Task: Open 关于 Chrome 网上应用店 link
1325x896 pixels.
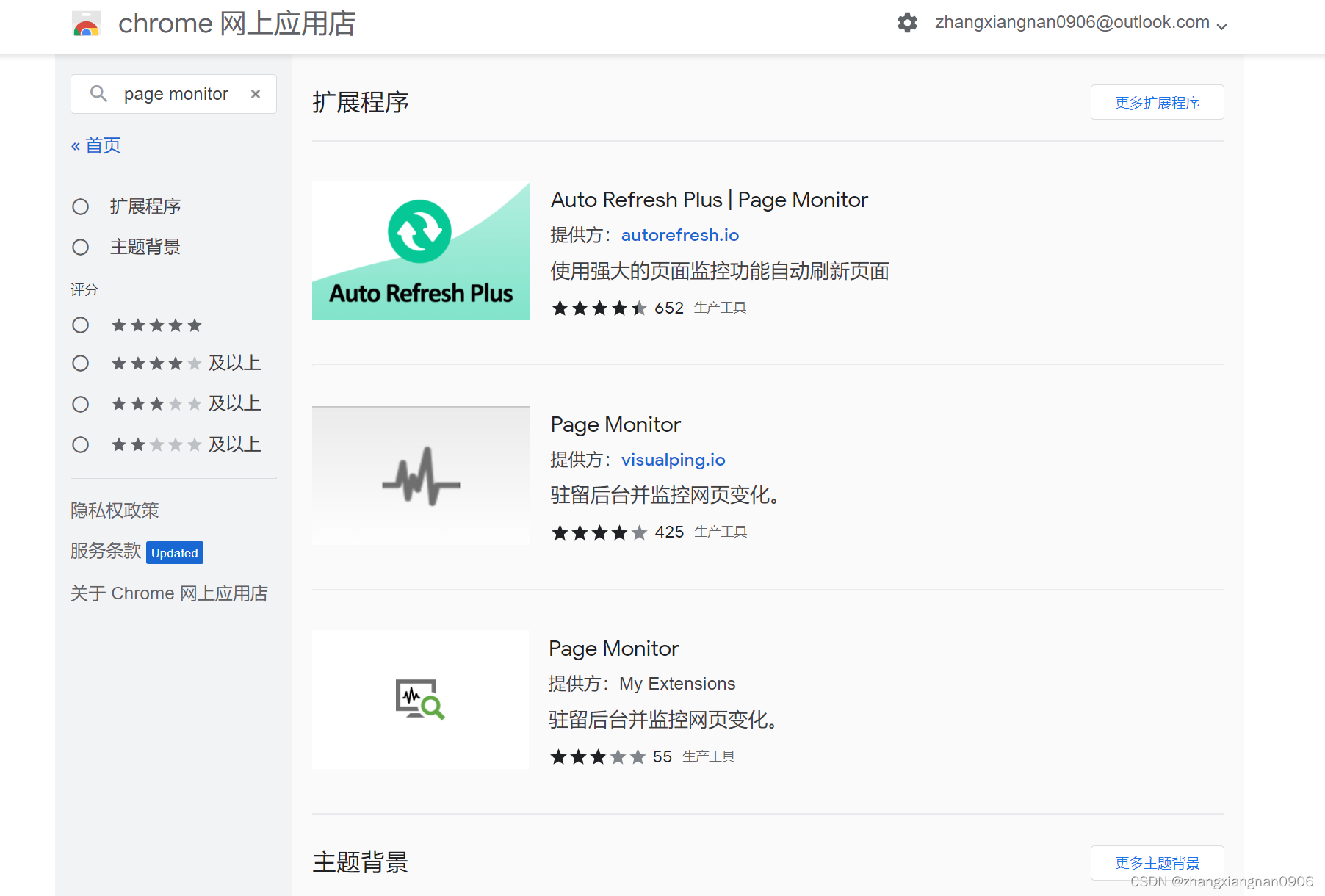Action: point(169,593)
